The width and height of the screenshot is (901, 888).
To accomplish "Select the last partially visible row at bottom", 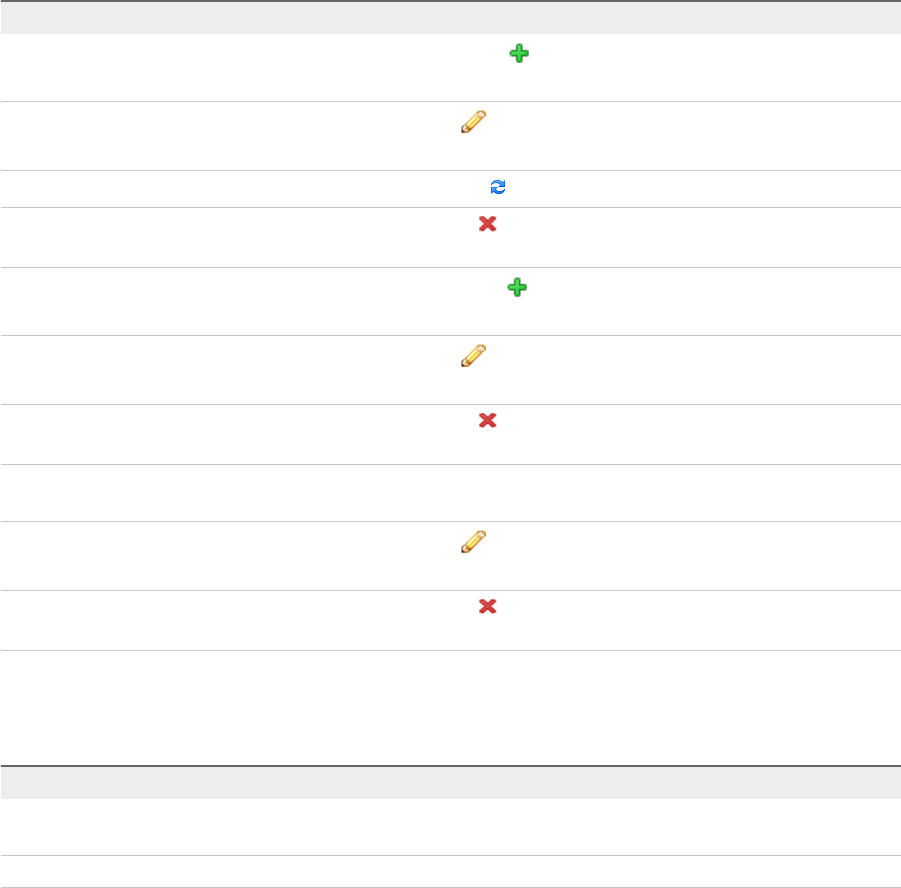I will pos(450,872).
